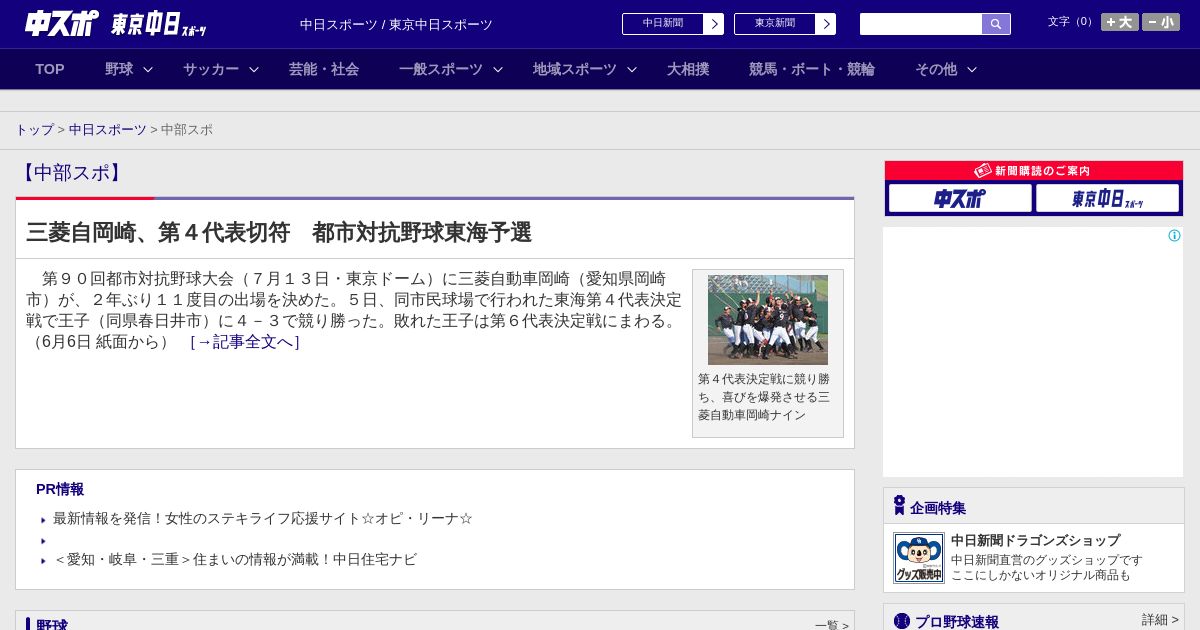This screenshot has width=1200, height=630.
Task: Open the 三菱自岡崎 article headline
Action: [x=279, y=232]
